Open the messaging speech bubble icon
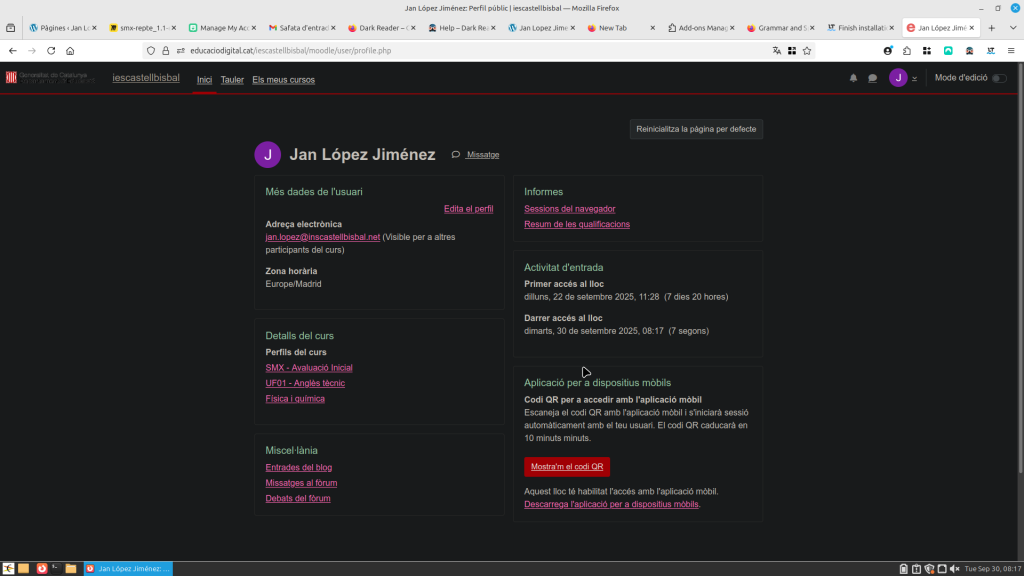 tap(872, 78)
